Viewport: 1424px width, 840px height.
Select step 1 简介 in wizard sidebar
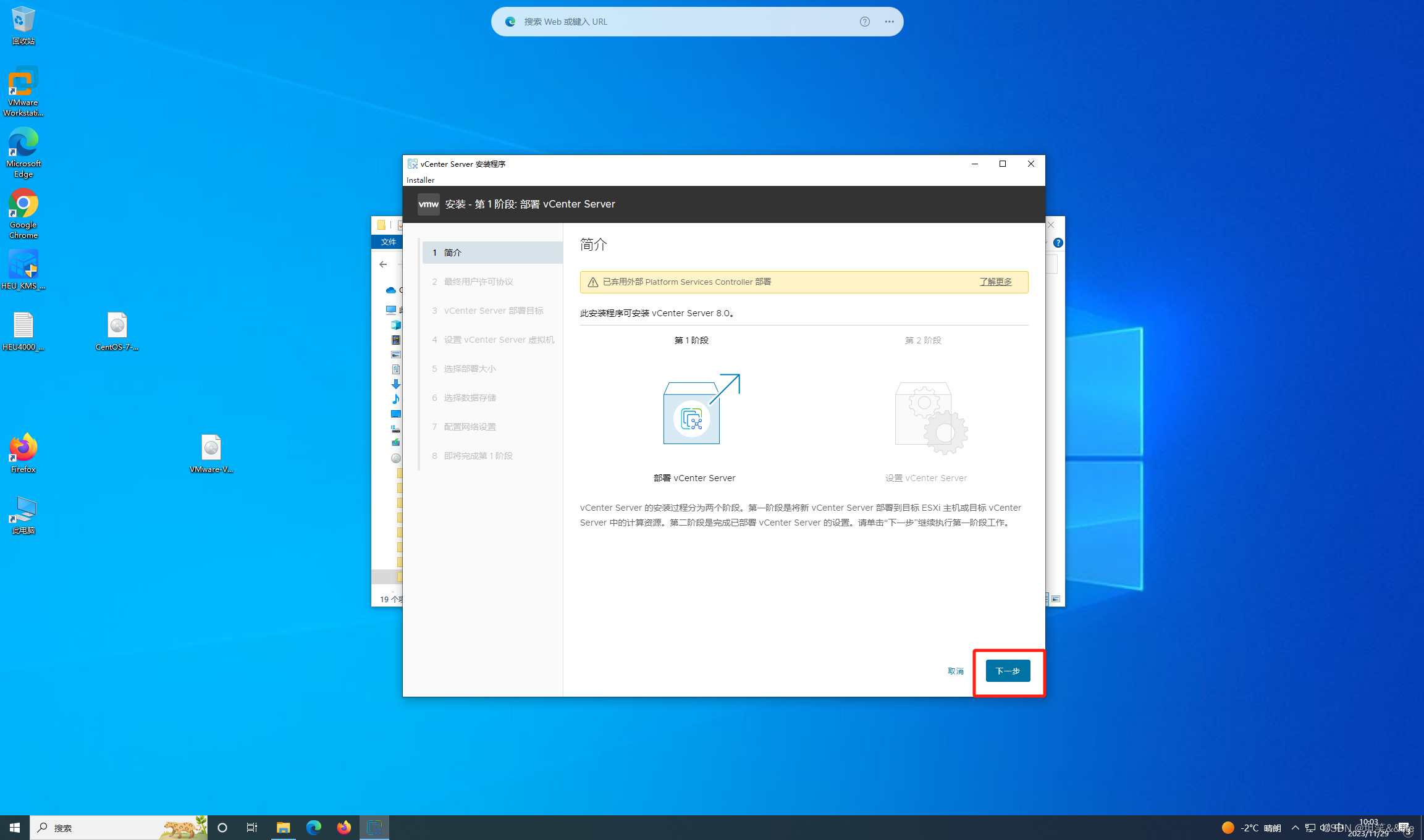pyautogui.click(x=492, y=253)
